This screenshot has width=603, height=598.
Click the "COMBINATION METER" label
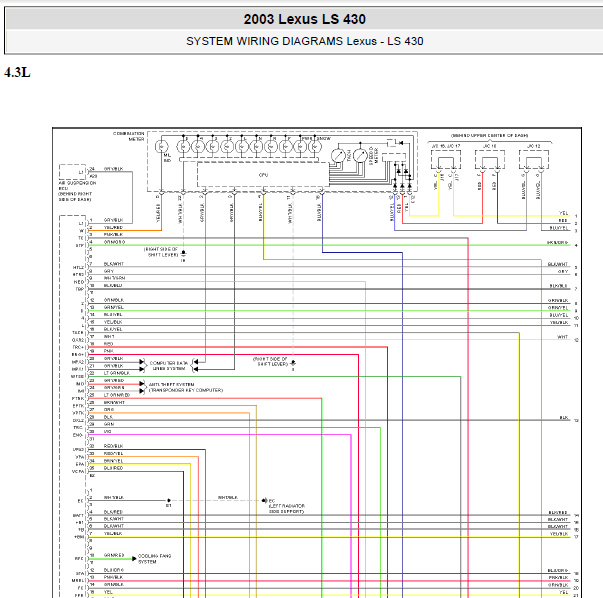(x=128, y=136)
